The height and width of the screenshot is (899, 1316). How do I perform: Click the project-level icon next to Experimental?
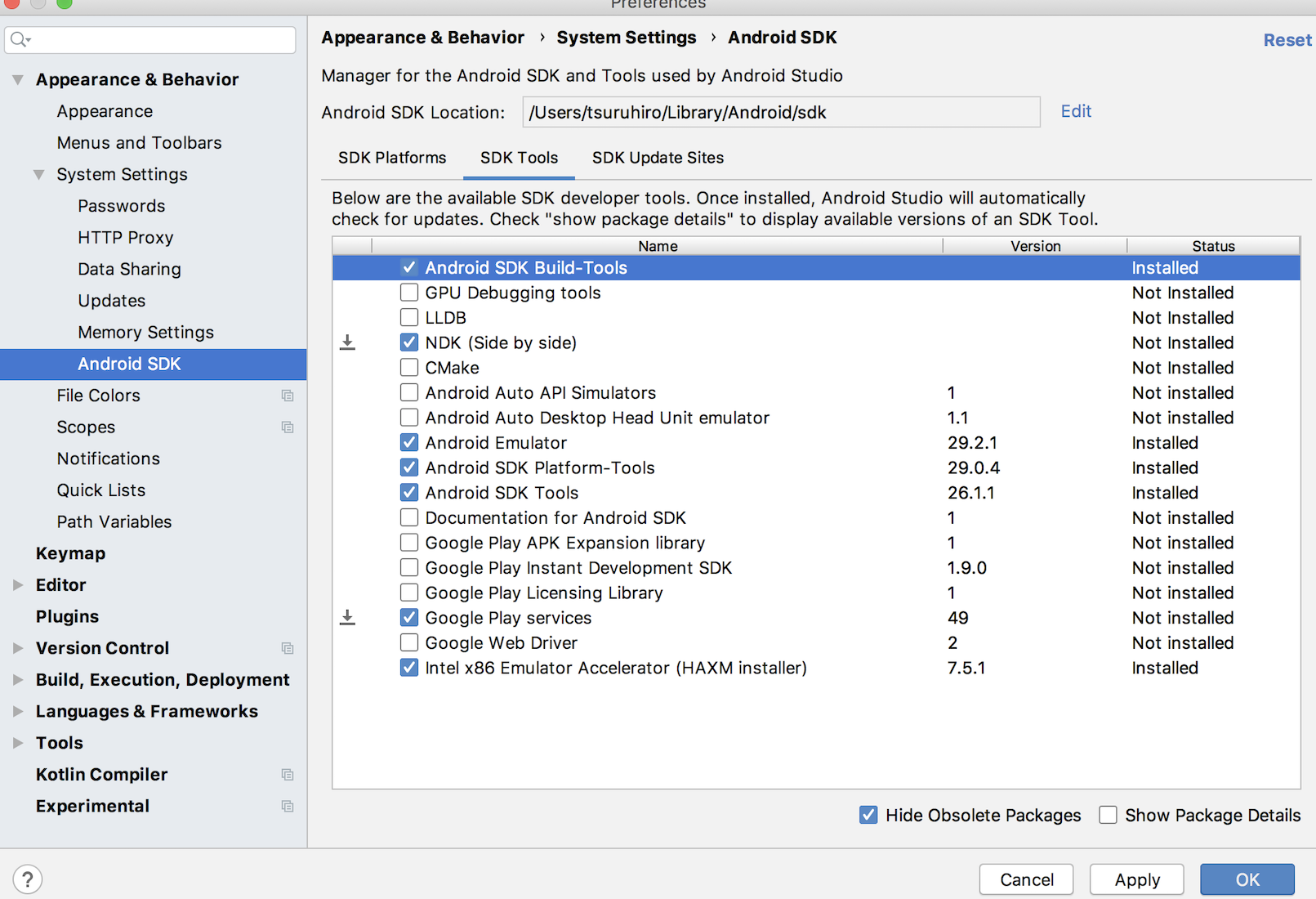pos(288,807)
